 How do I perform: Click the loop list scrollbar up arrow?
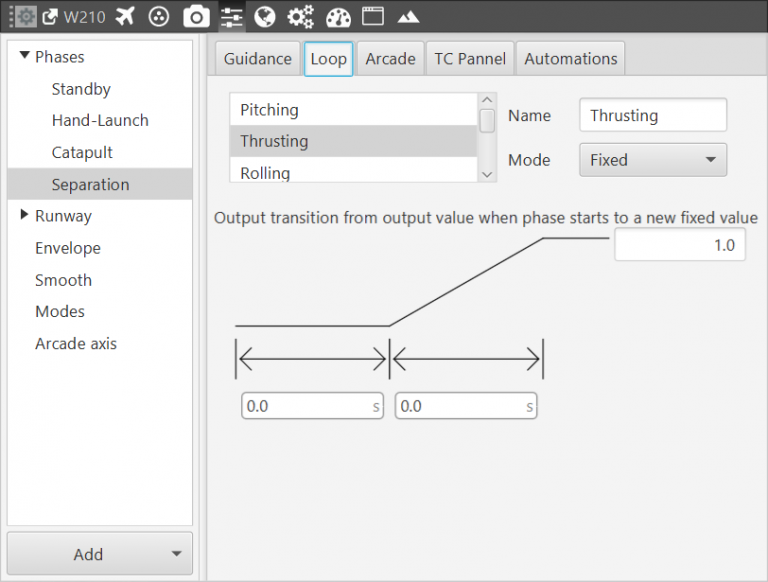click(x=487, y=99)
